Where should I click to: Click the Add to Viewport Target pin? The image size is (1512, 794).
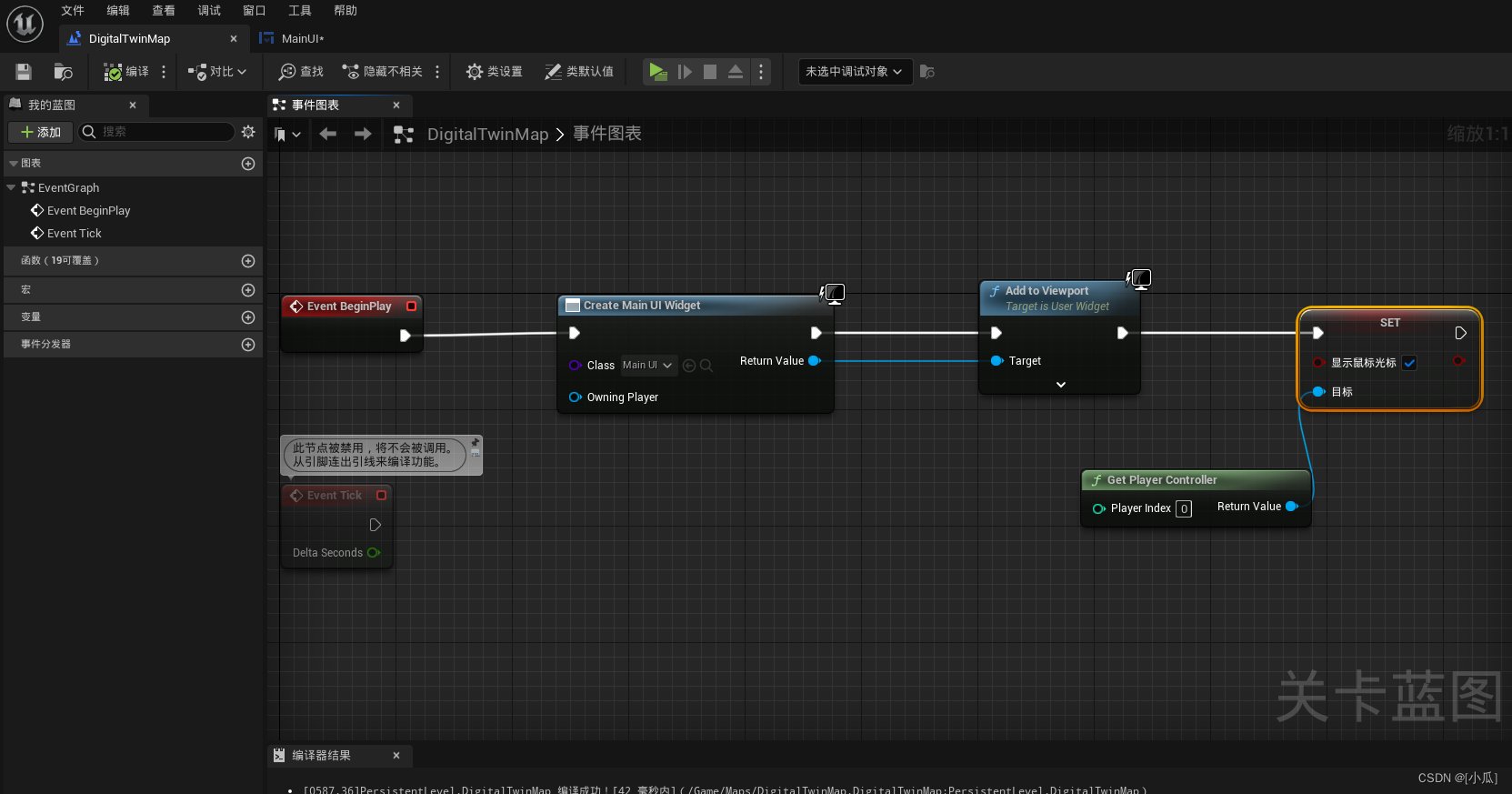(996, 361)
